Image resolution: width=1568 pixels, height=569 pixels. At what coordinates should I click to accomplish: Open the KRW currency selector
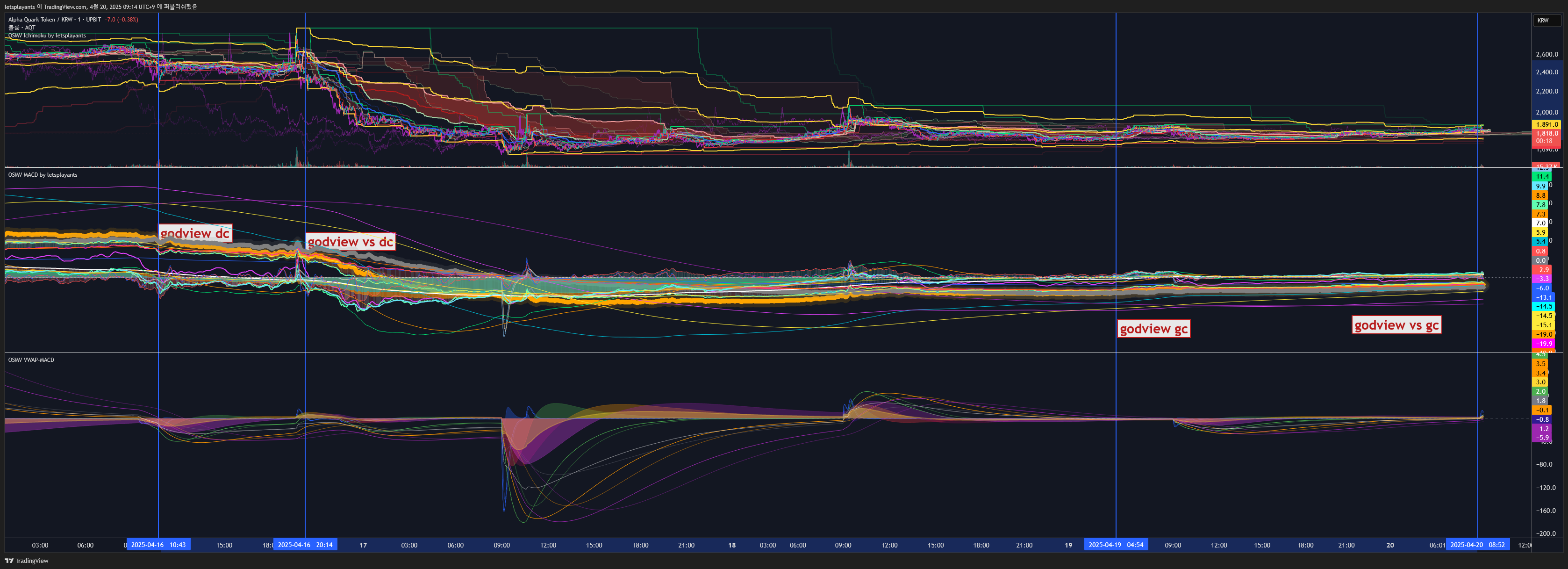coord(1543,20)
